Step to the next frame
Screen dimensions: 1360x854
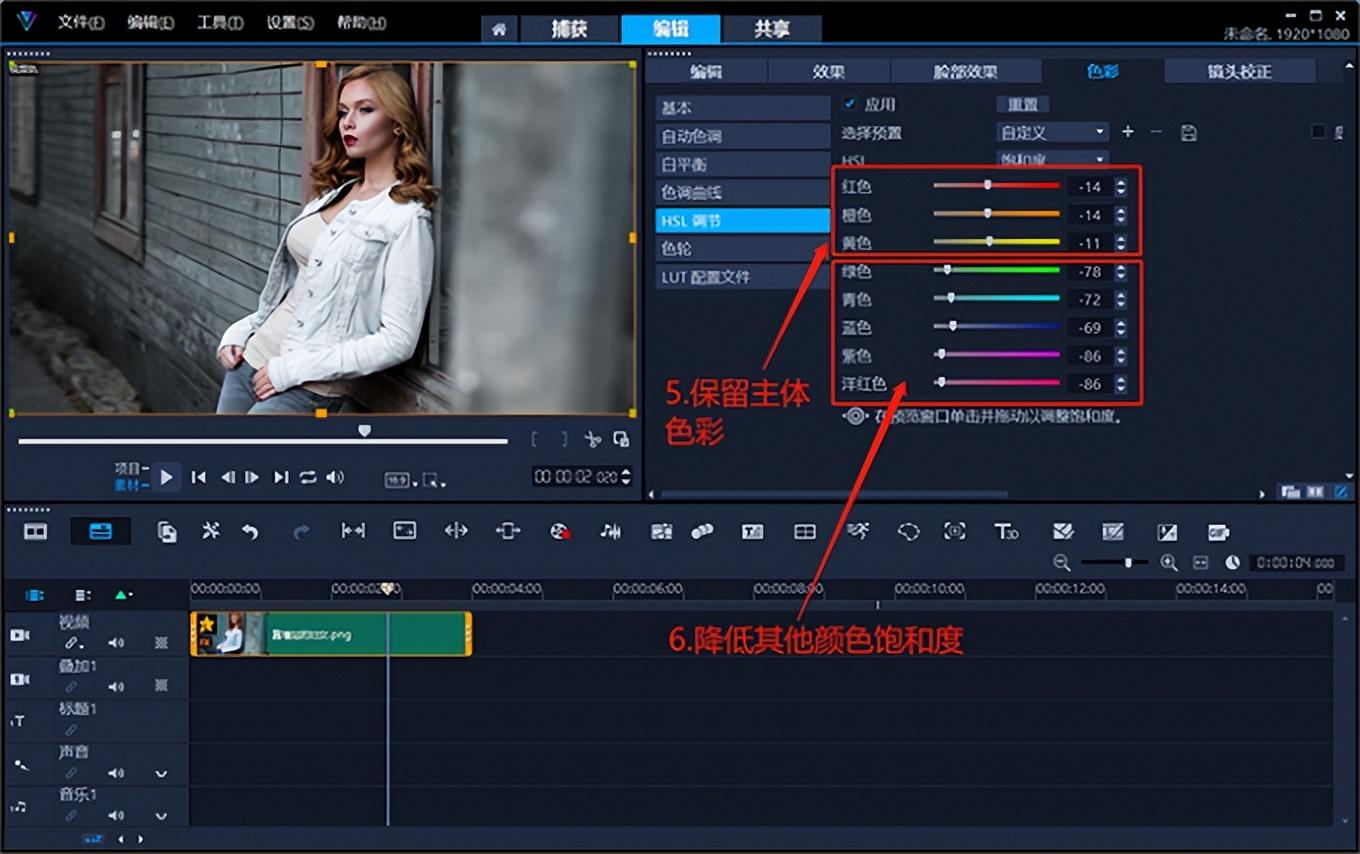tap(253, 478)
